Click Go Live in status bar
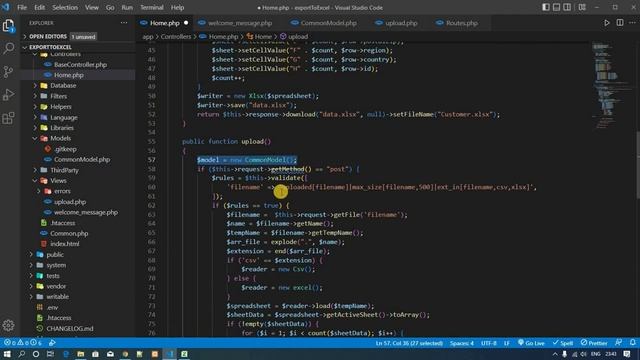The image size is (640, 360). click(531, 343)
